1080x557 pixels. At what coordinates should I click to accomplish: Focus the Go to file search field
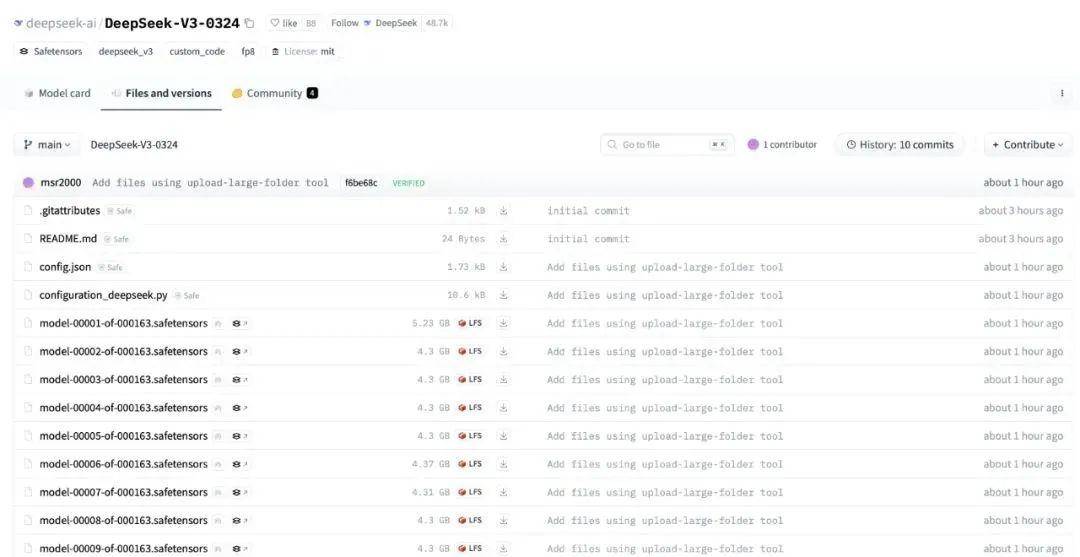(x=667, y=145)
